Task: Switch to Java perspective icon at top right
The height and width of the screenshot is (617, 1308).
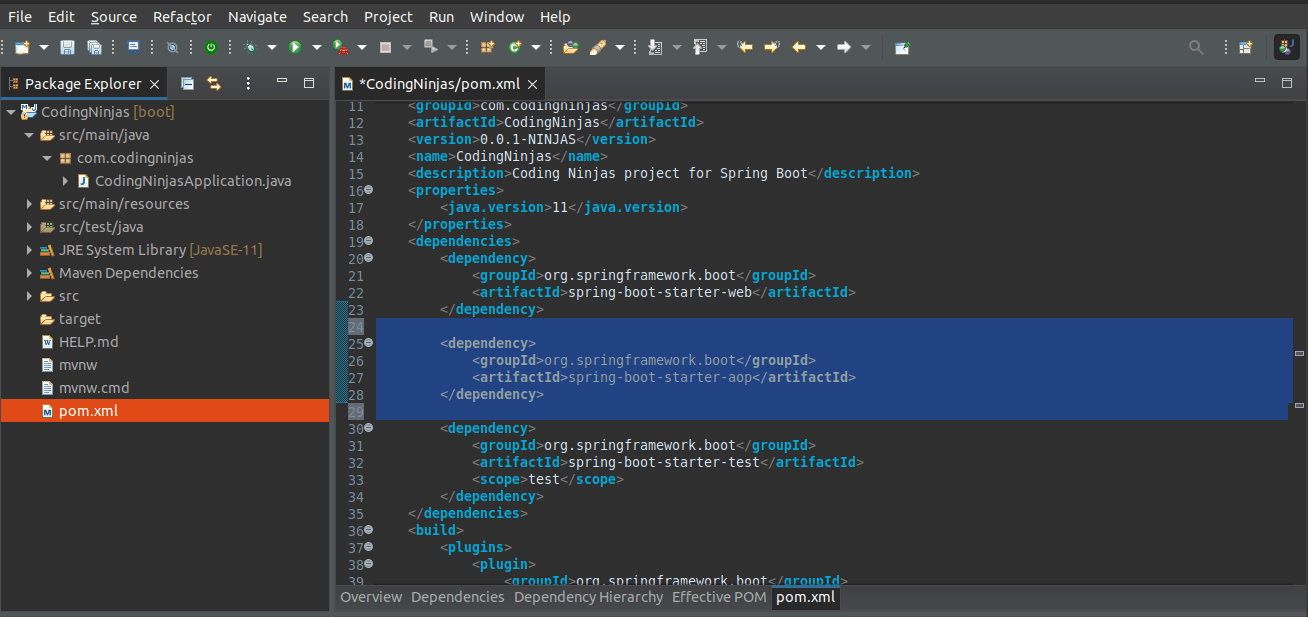Action: tap(1286, 46)
